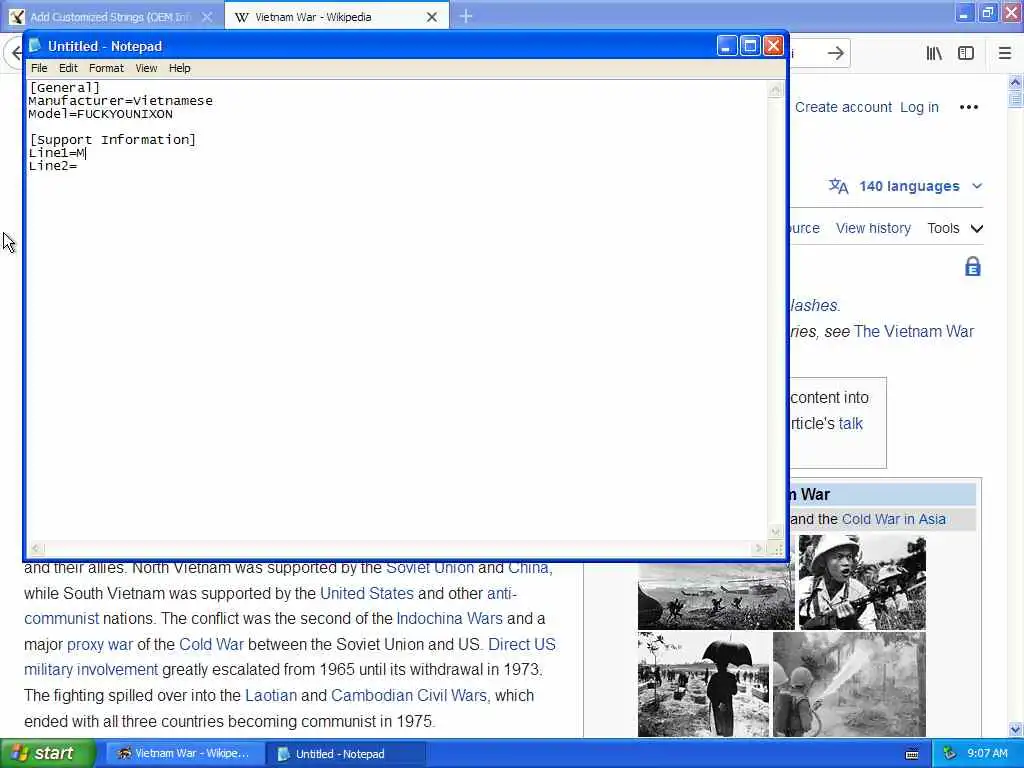Open the Edit menu in Notepad
This screenshot has width=1024, height=768.
pos(68,68)
